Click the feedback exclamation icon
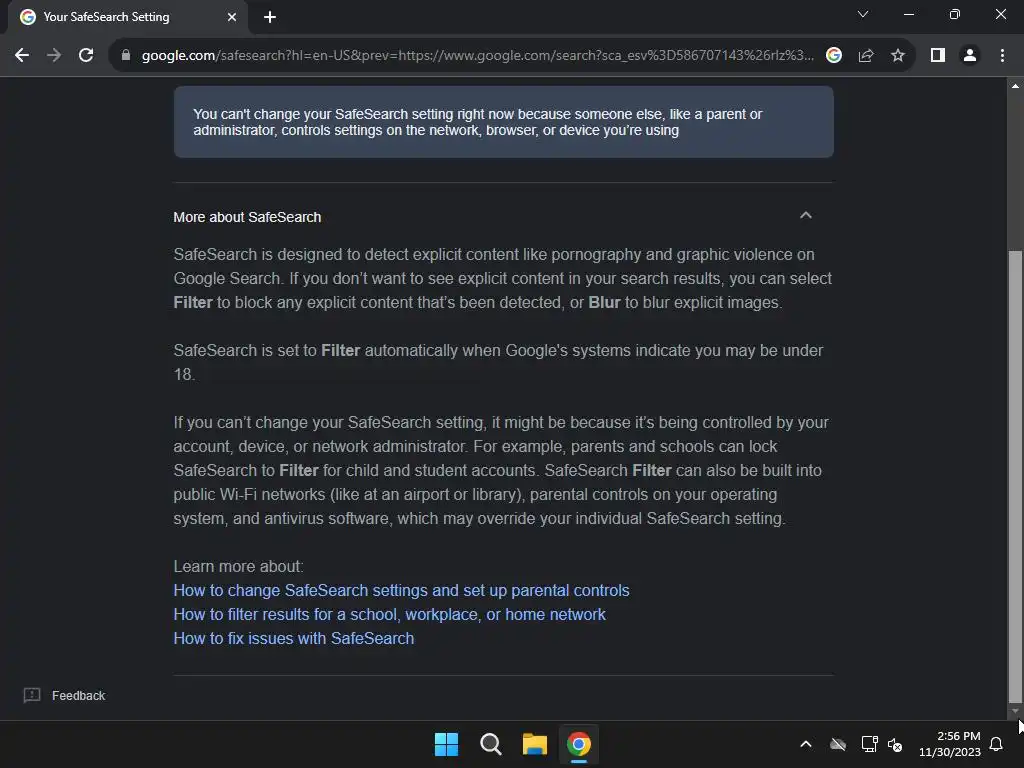The width and height of the screenshot is (1024, 768). [x=32, y=696]
